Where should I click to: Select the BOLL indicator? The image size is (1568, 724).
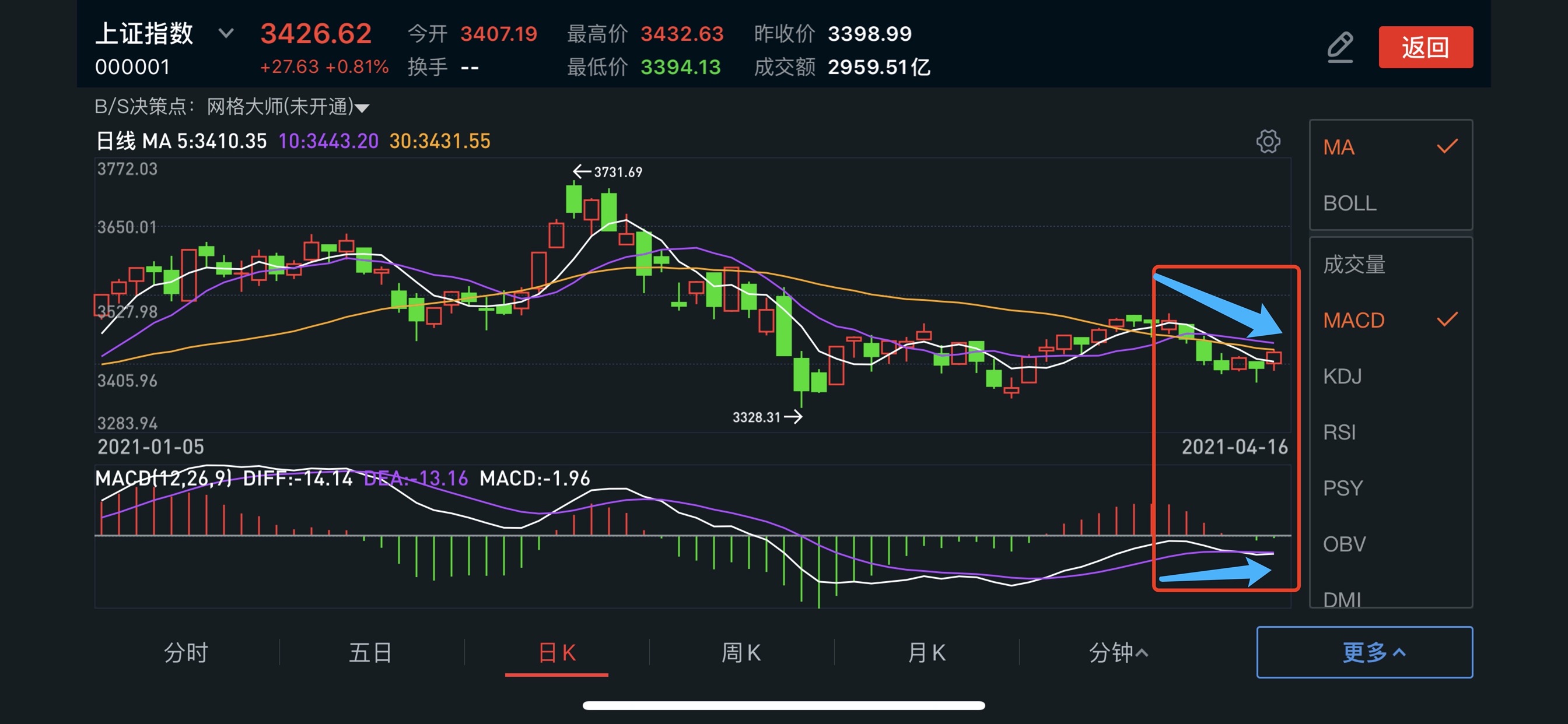(1390, 203)
